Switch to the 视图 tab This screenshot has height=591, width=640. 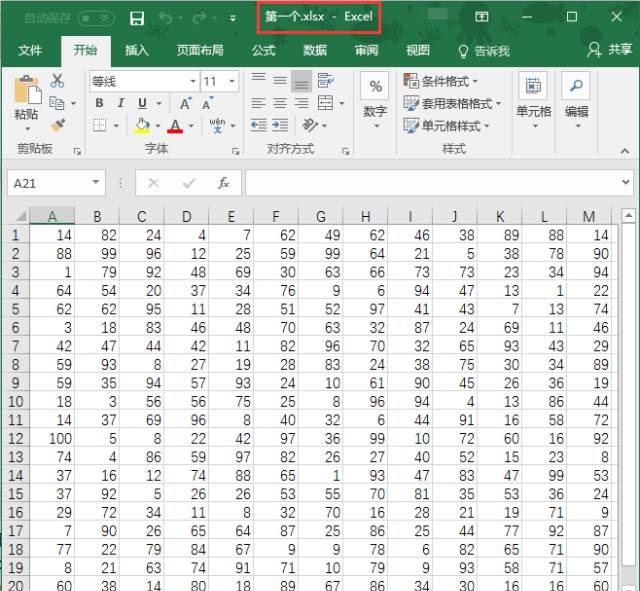418,50
